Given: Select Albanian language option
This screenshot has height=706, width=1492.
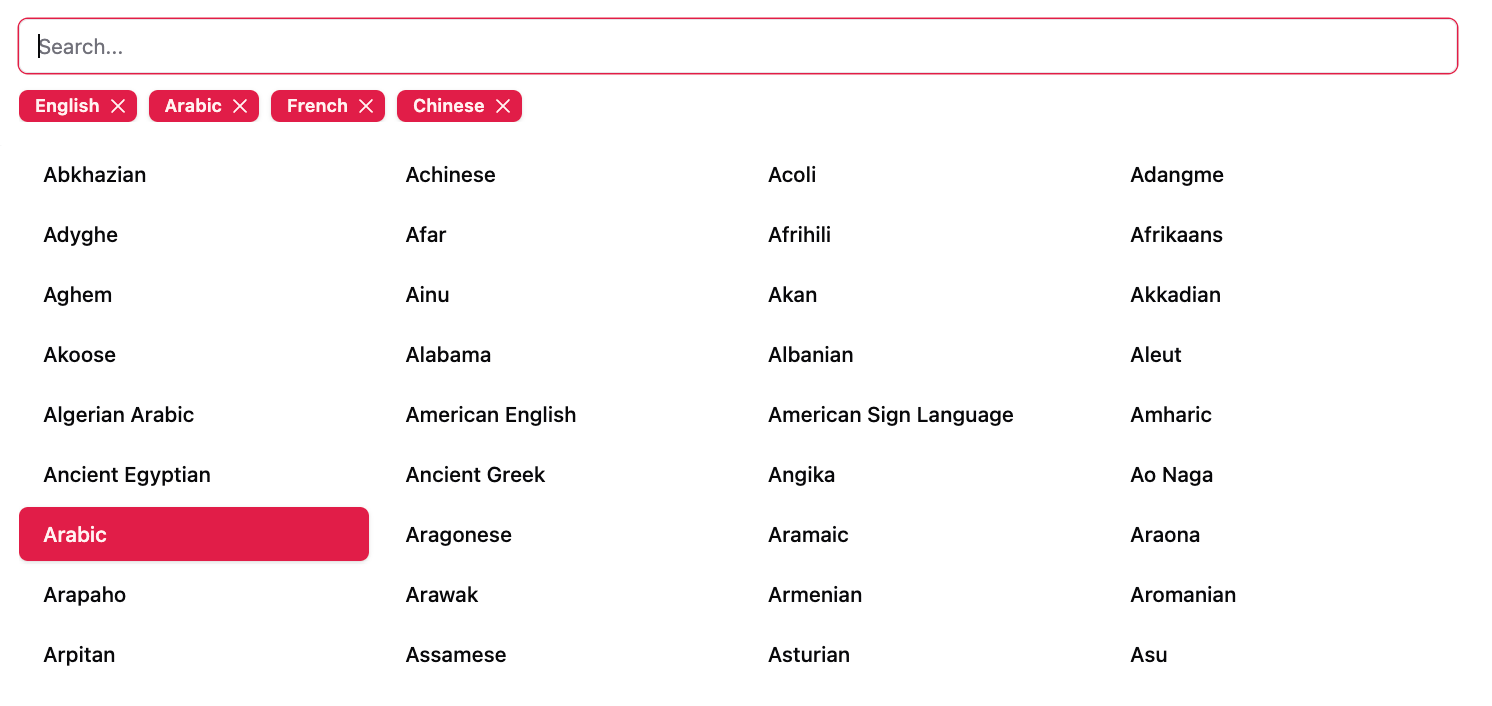Looking at the screenshot, I should (x=918, y=354).
